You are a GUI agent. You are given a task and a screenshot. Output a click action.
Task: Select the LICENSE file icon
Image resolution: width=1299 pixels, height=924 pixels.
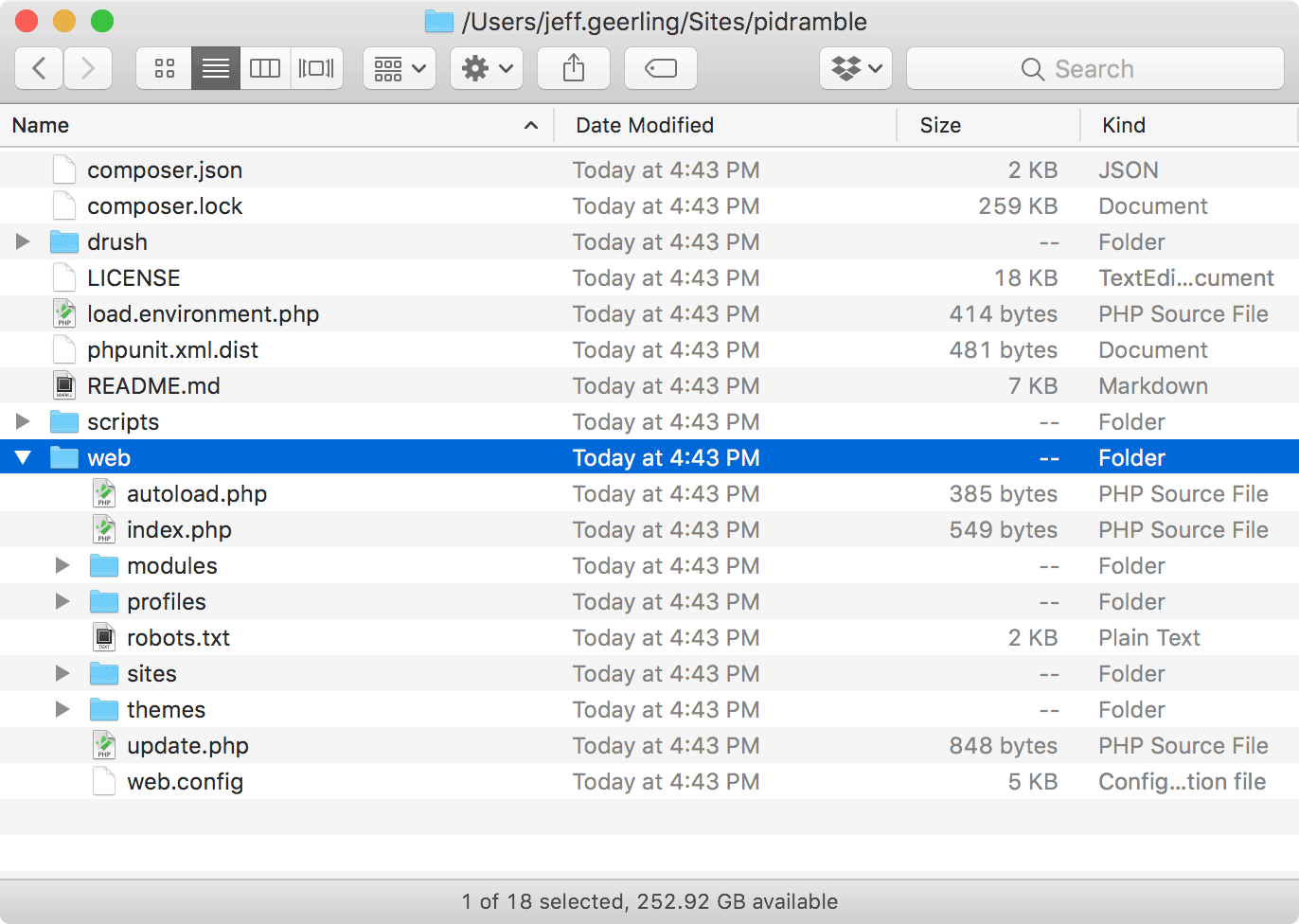tap(64, 277)
